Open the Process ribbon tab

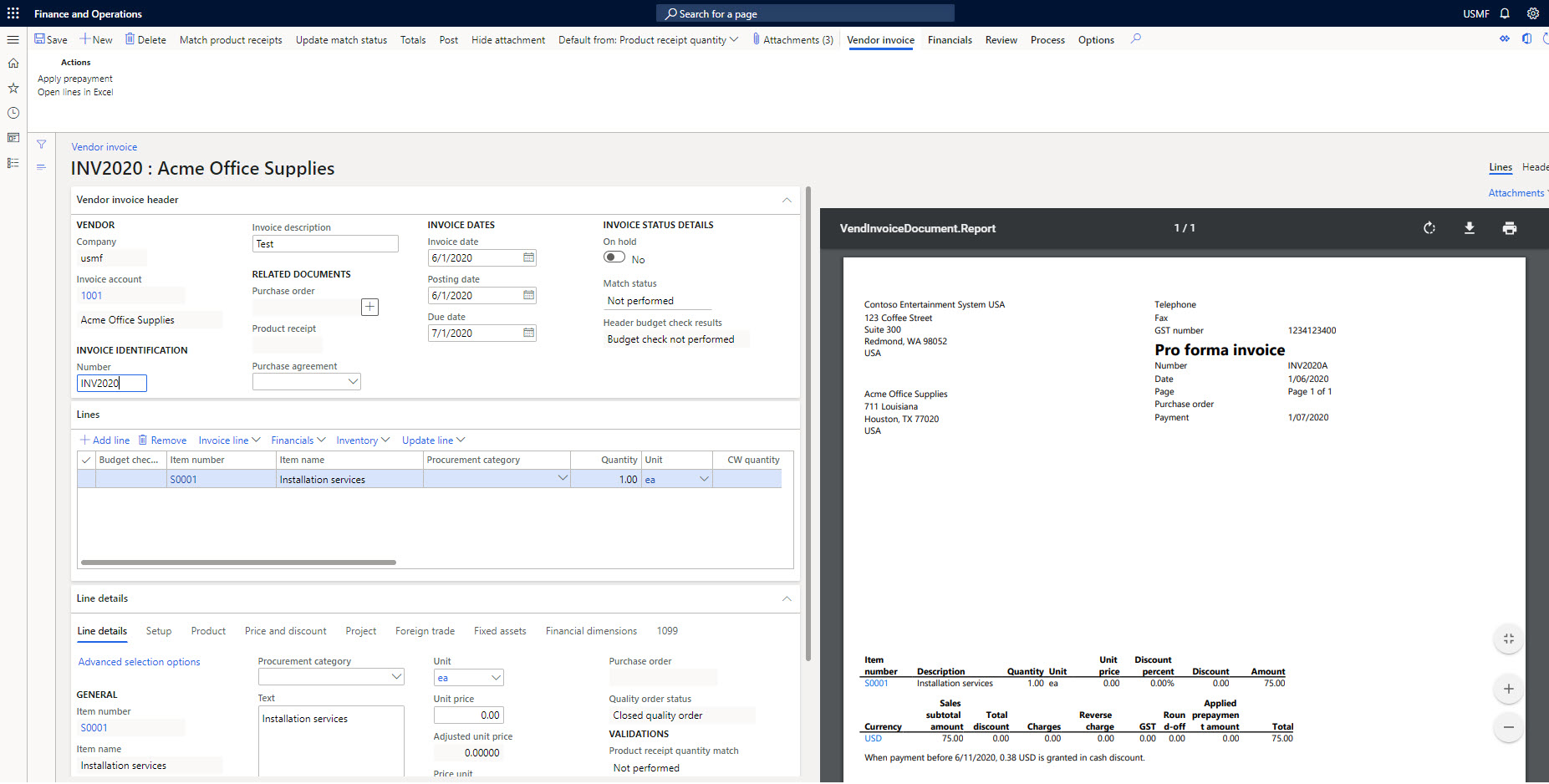[1047, 39]
